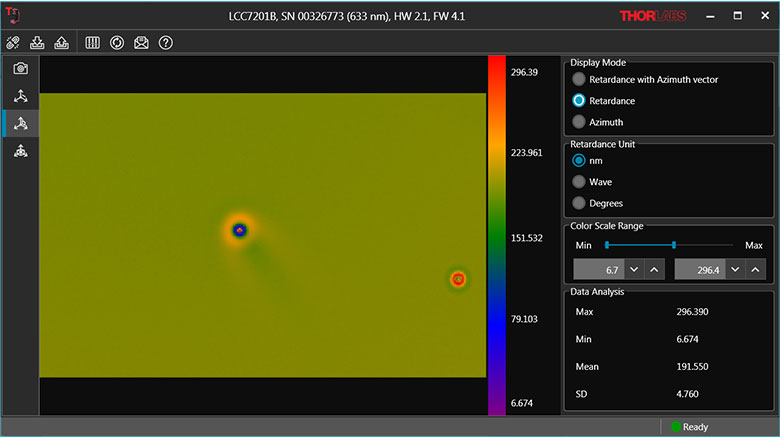Click the 151.532 color scale label
The image size is (780, 438).
point(526,238)
